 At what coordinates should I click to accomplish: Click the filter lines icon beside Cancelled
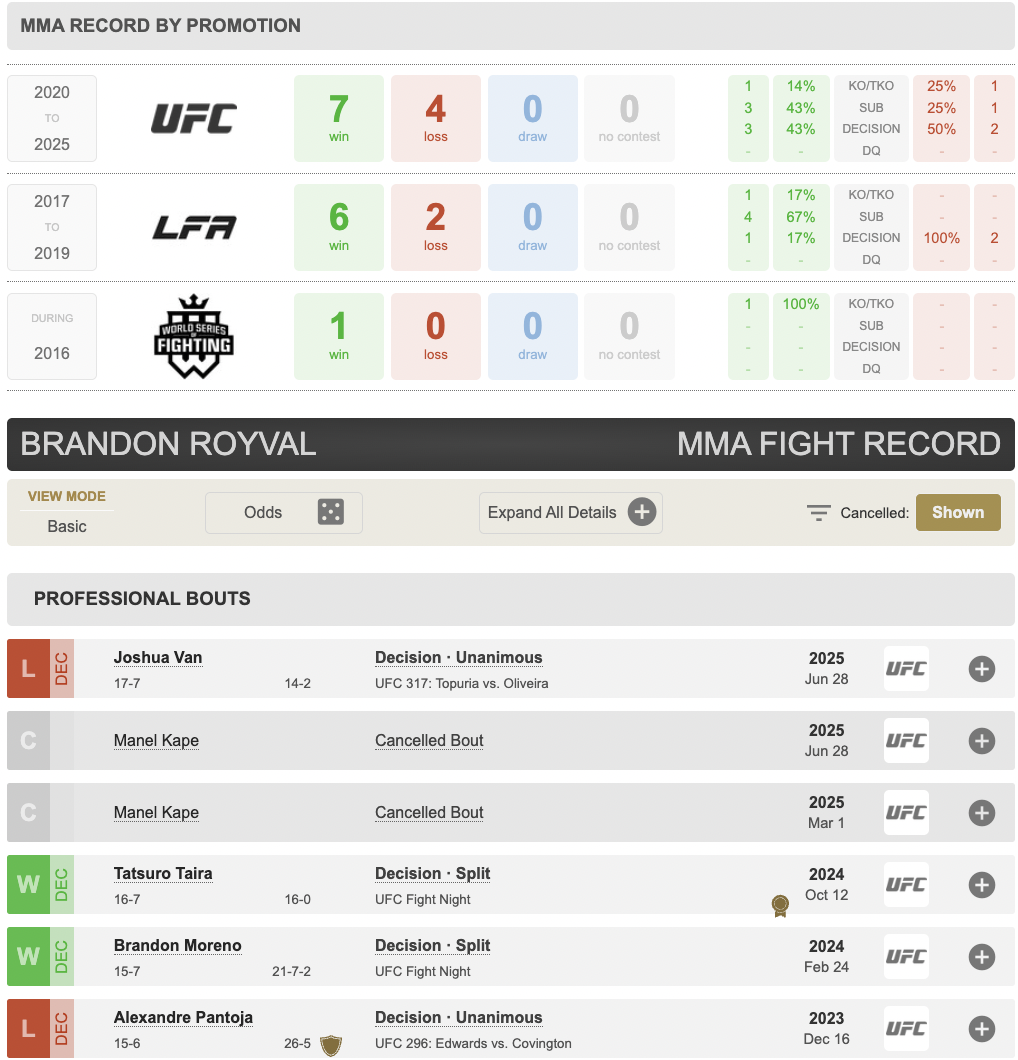click(x=819, y=513)
